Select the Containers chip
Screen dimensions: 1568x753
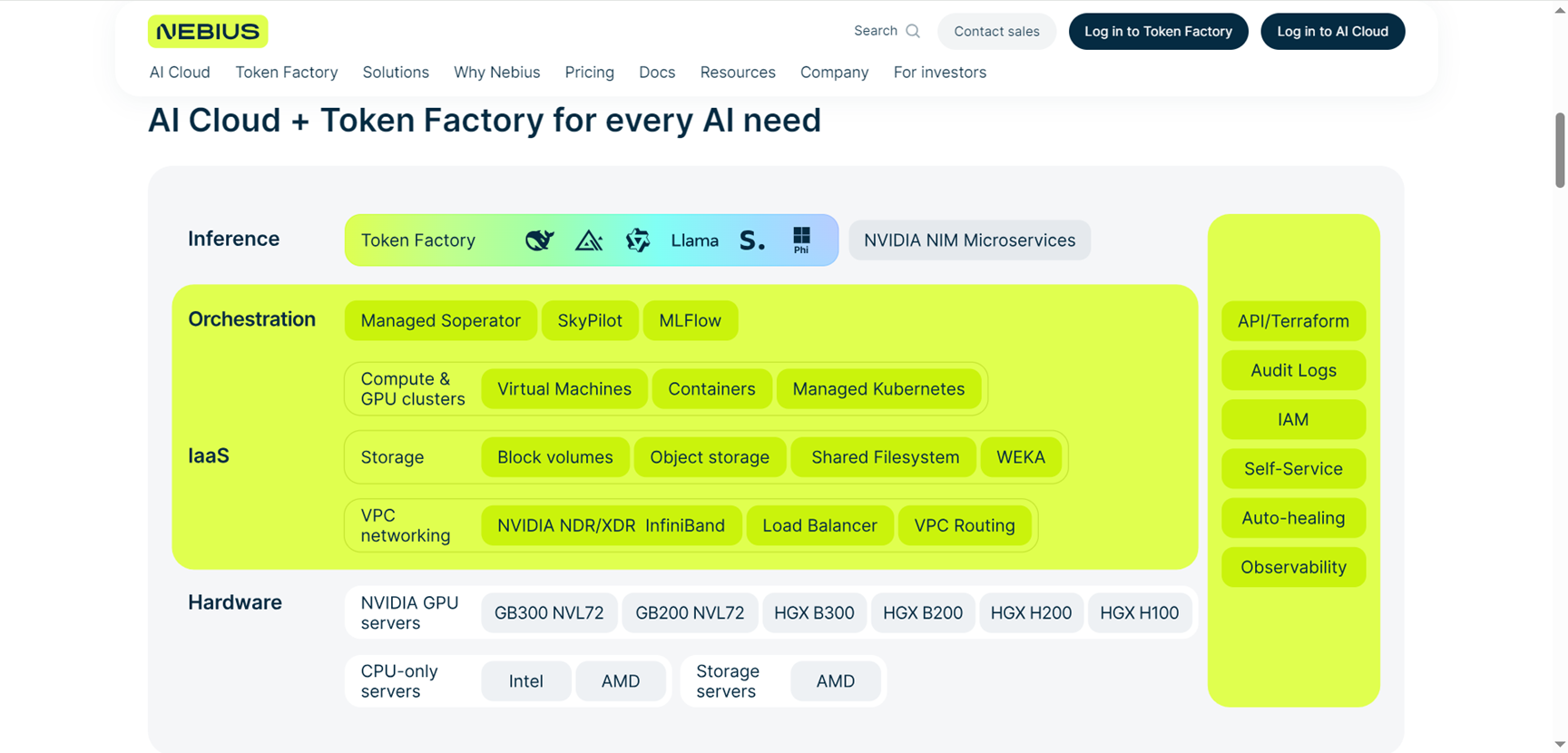712,389
